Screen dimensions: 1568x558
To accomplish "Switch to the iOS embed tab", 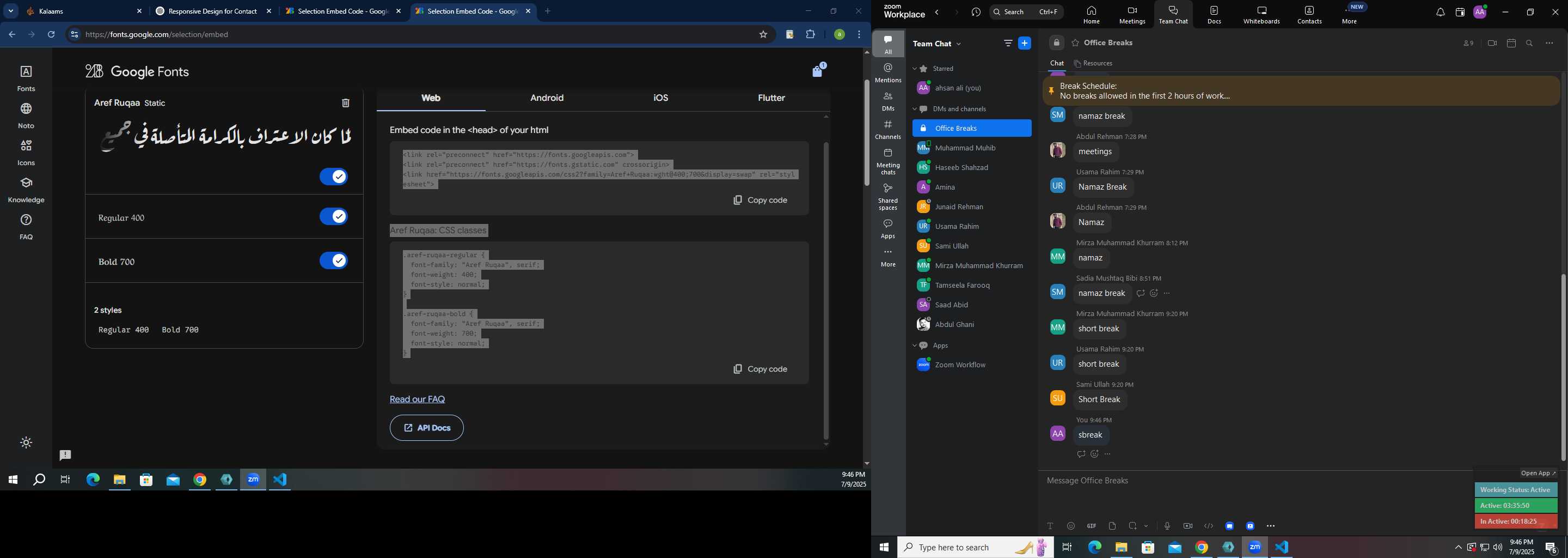I will (660, 98).
